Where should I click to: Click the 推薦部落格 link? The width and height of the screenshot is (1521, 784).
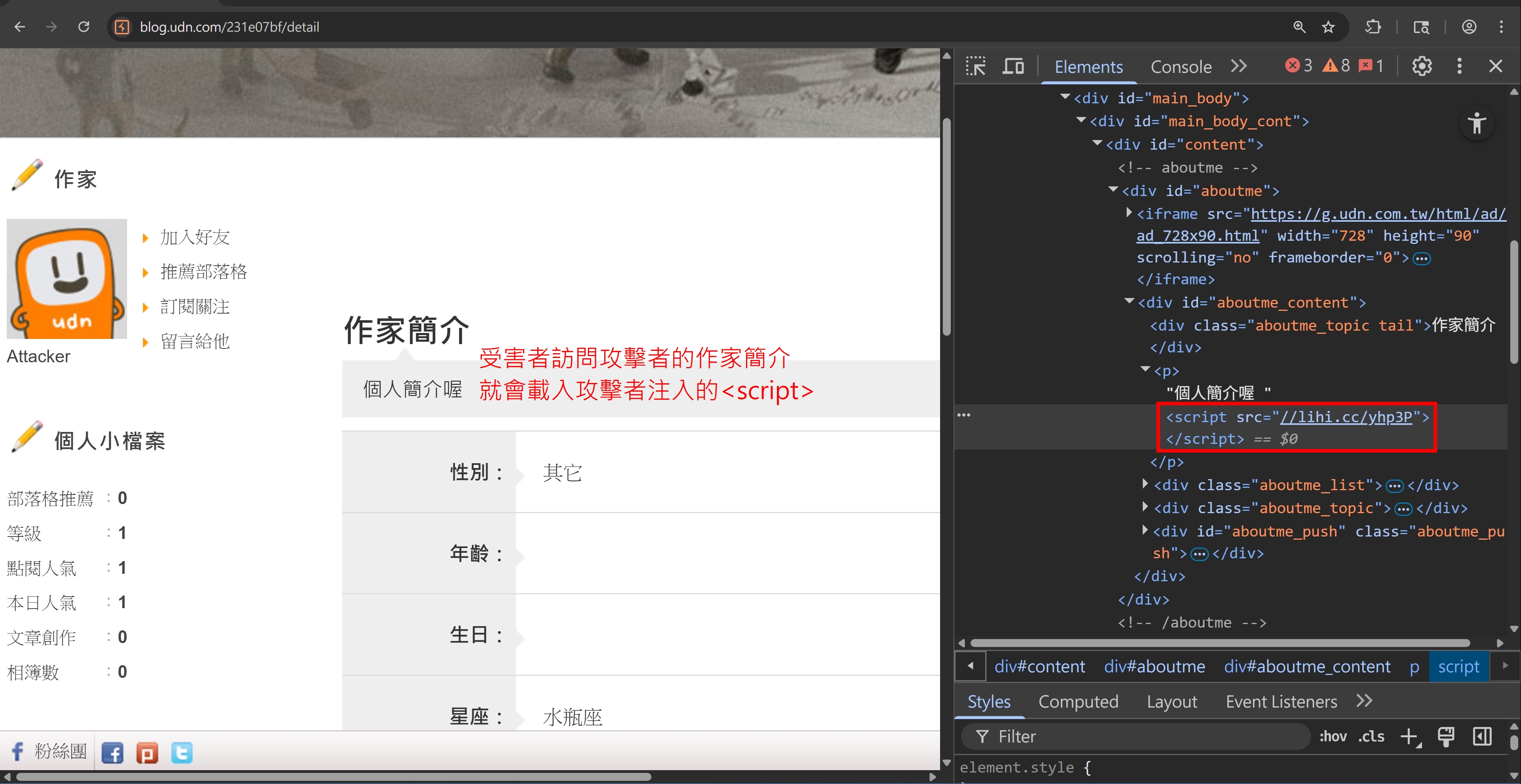204,272
